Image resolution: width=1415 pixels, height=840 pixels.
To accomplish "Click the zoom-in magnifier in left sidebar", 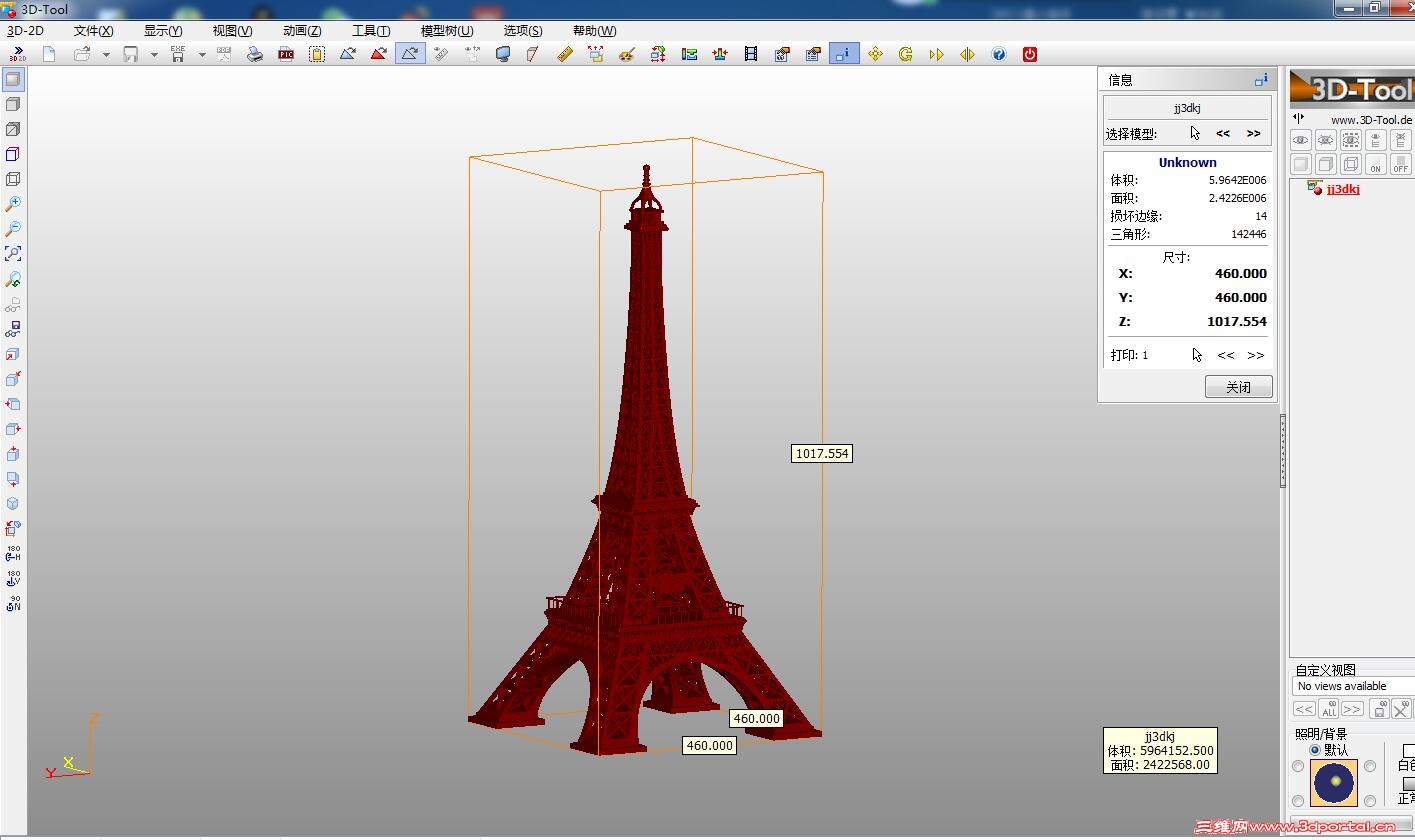I will (13, 204).
